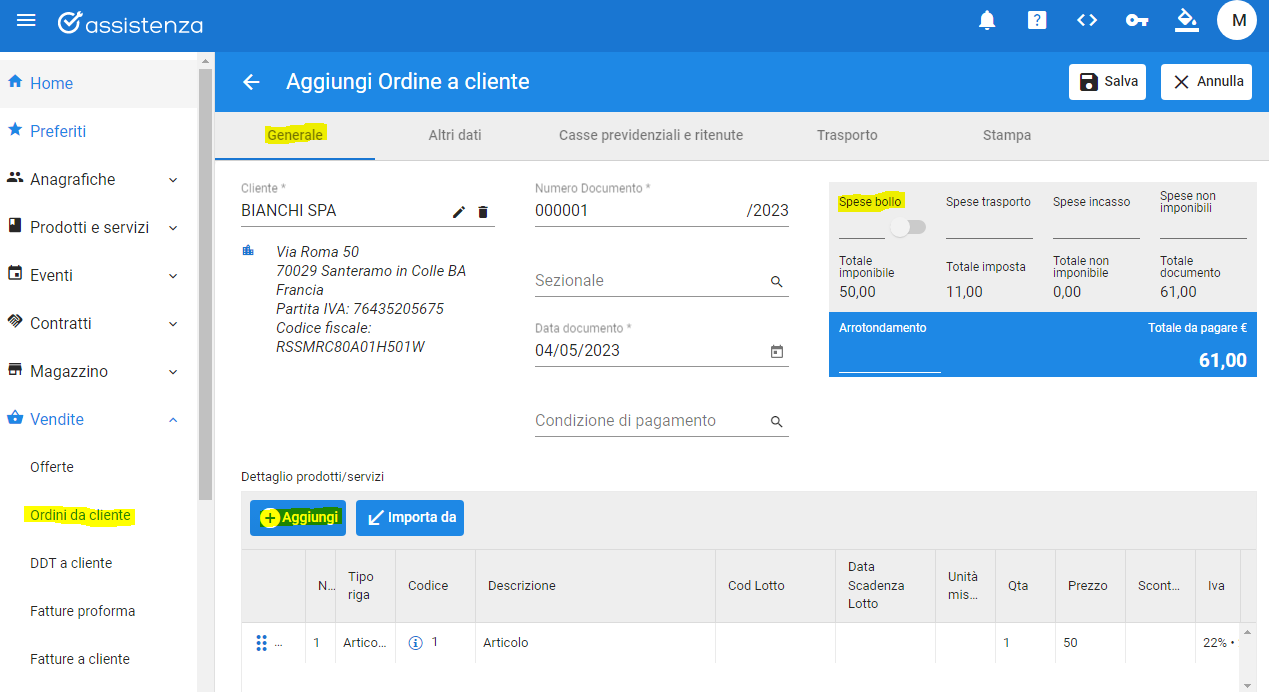
Task: Click the Numero Documento field
Action: 662,211
